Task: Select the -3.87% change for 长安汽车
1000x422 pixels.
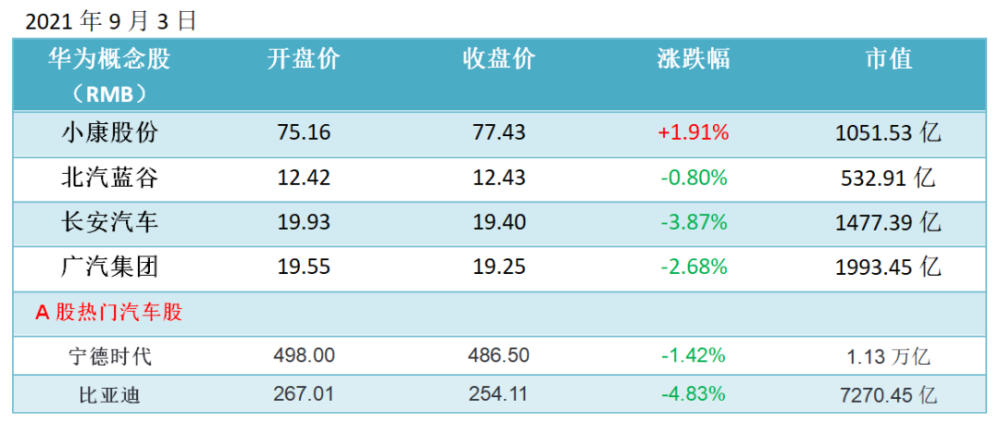Action: [x=693, y=222]
